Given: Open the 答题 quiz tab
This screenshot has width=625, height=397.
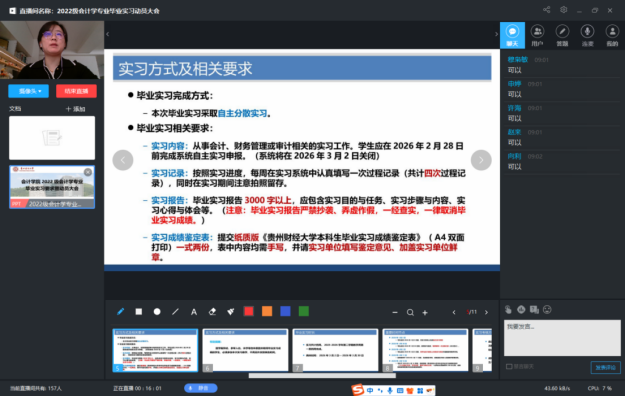Looking at the screenshot, I should [x=562, y=35].
